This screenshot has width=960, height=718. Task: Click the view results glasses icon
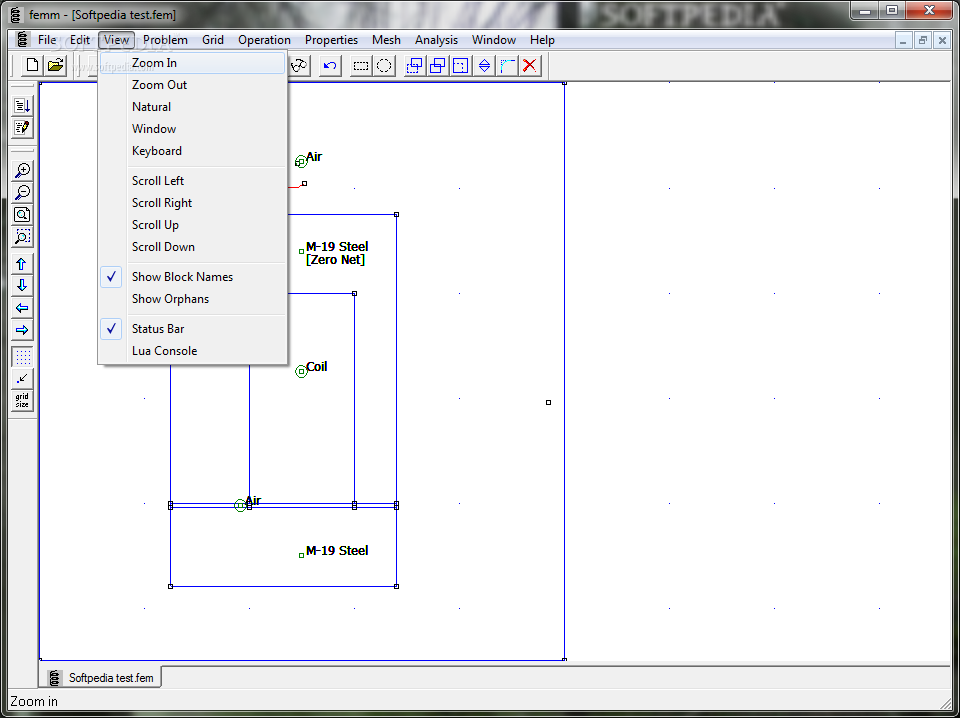(299, 65)
